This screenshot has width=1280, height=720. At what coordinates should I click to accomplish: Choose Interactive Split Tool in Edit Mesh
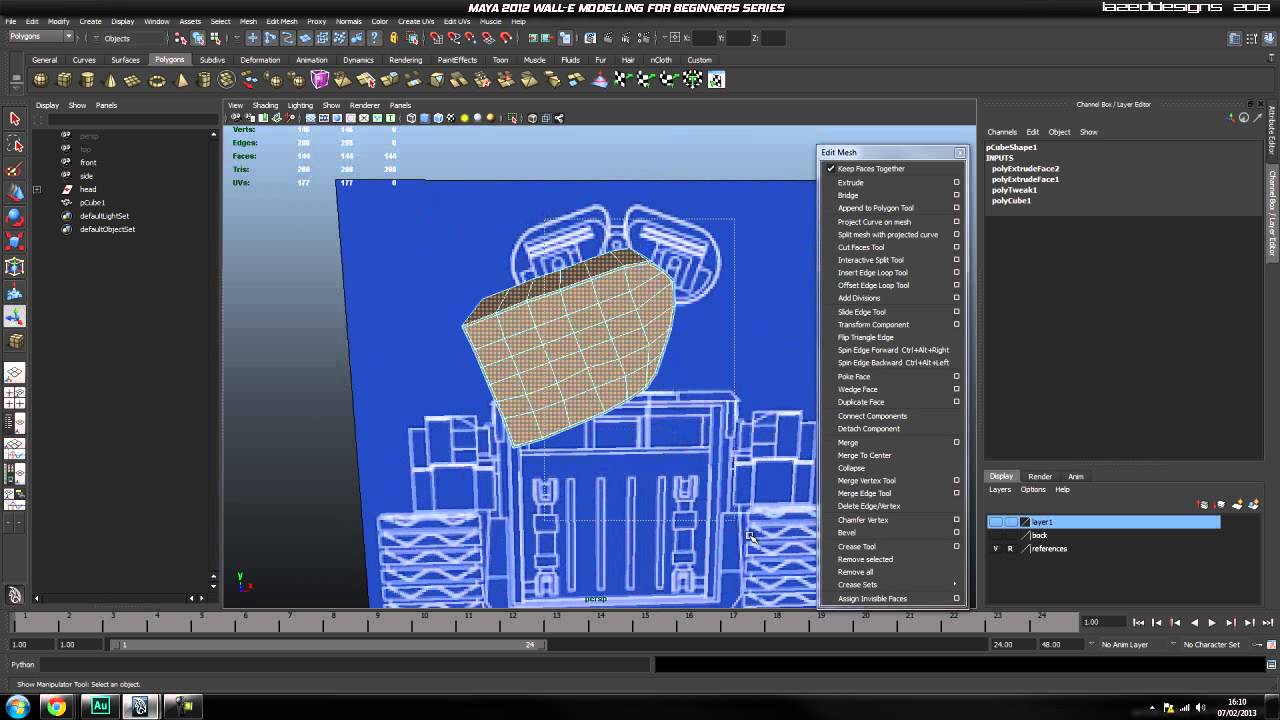point(871,260)
